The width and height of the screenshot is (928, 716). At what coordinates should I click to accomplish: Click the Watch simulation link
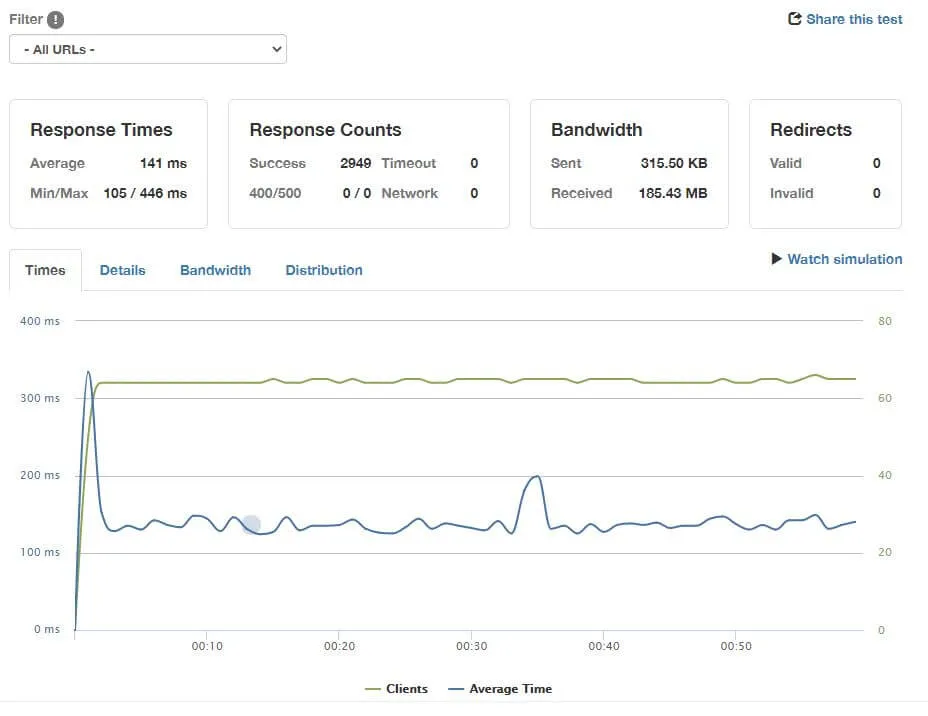point(845,259)
